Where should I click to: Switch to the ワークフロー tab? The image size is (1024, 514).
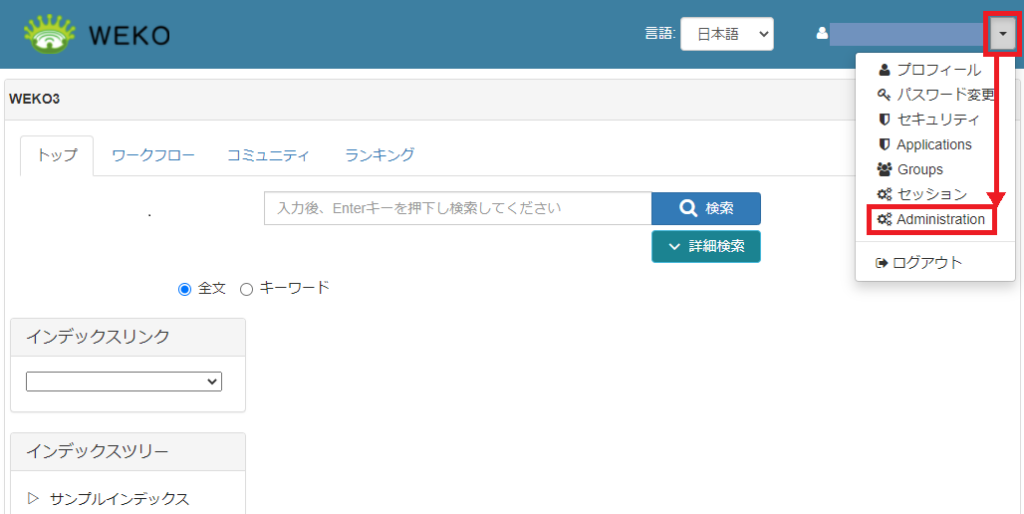pos(153,155)
